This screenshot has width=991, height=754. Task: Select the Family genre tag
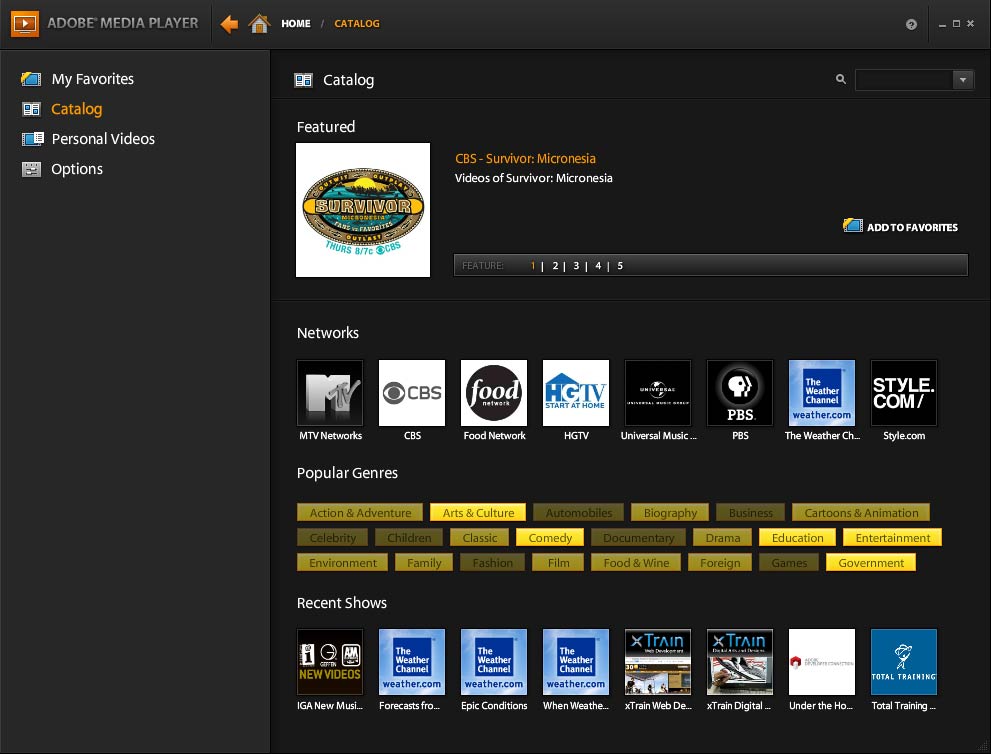click(x=423, y=562)
